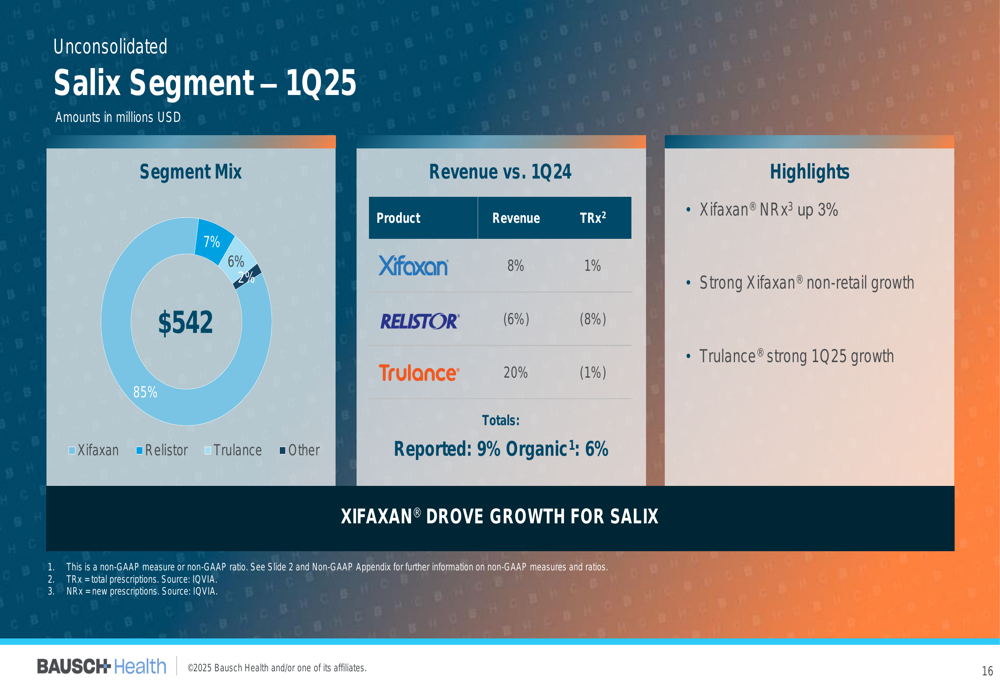The width and height of the screenshot is (1000, 685).
Task: Click the Xifaxan brand logo in the table
Action: click(413, 266)
